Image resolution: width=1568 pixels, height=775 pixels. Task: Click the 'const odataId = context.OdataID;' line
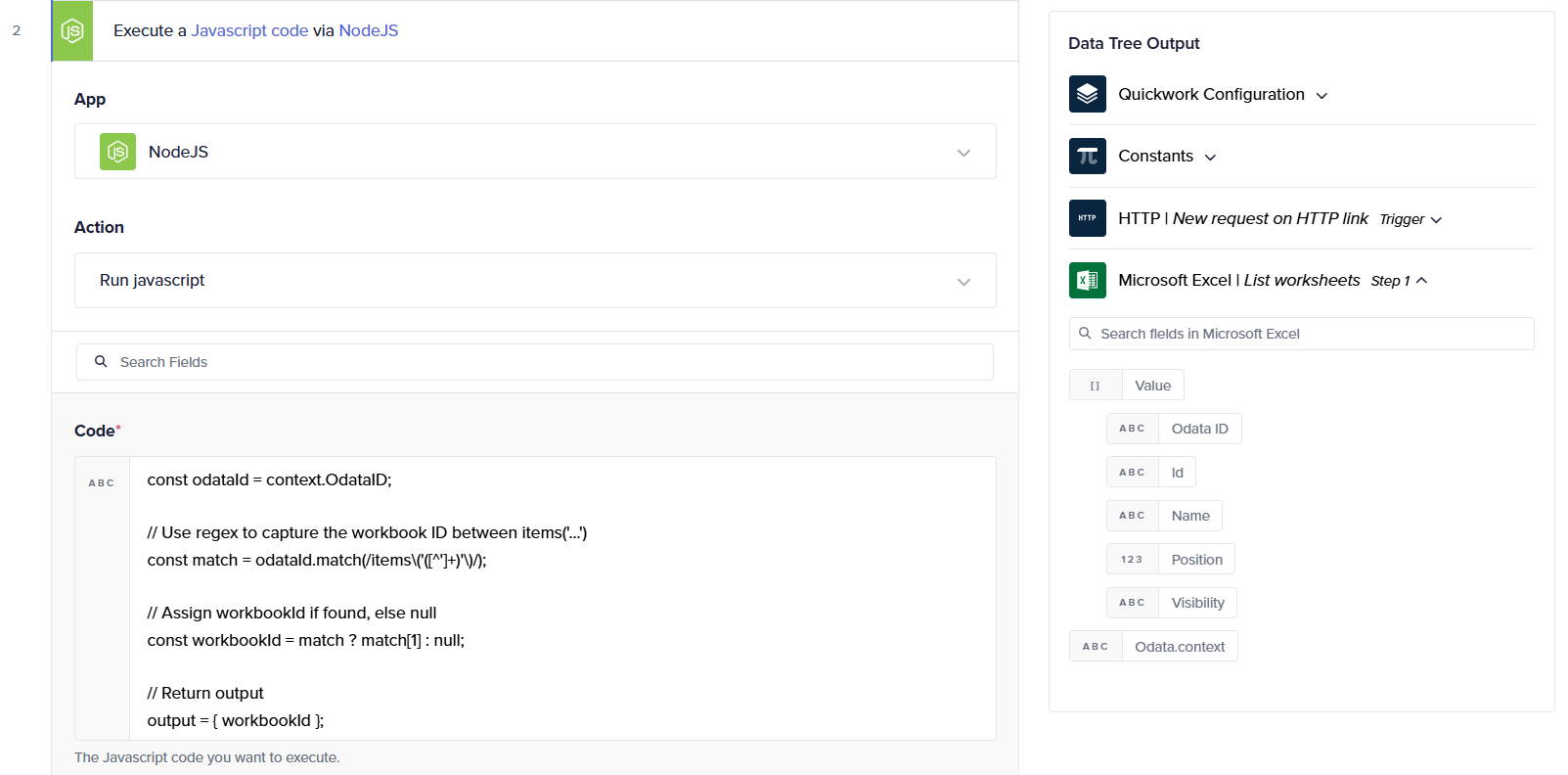pyautogui.click(x=269, y=479)
